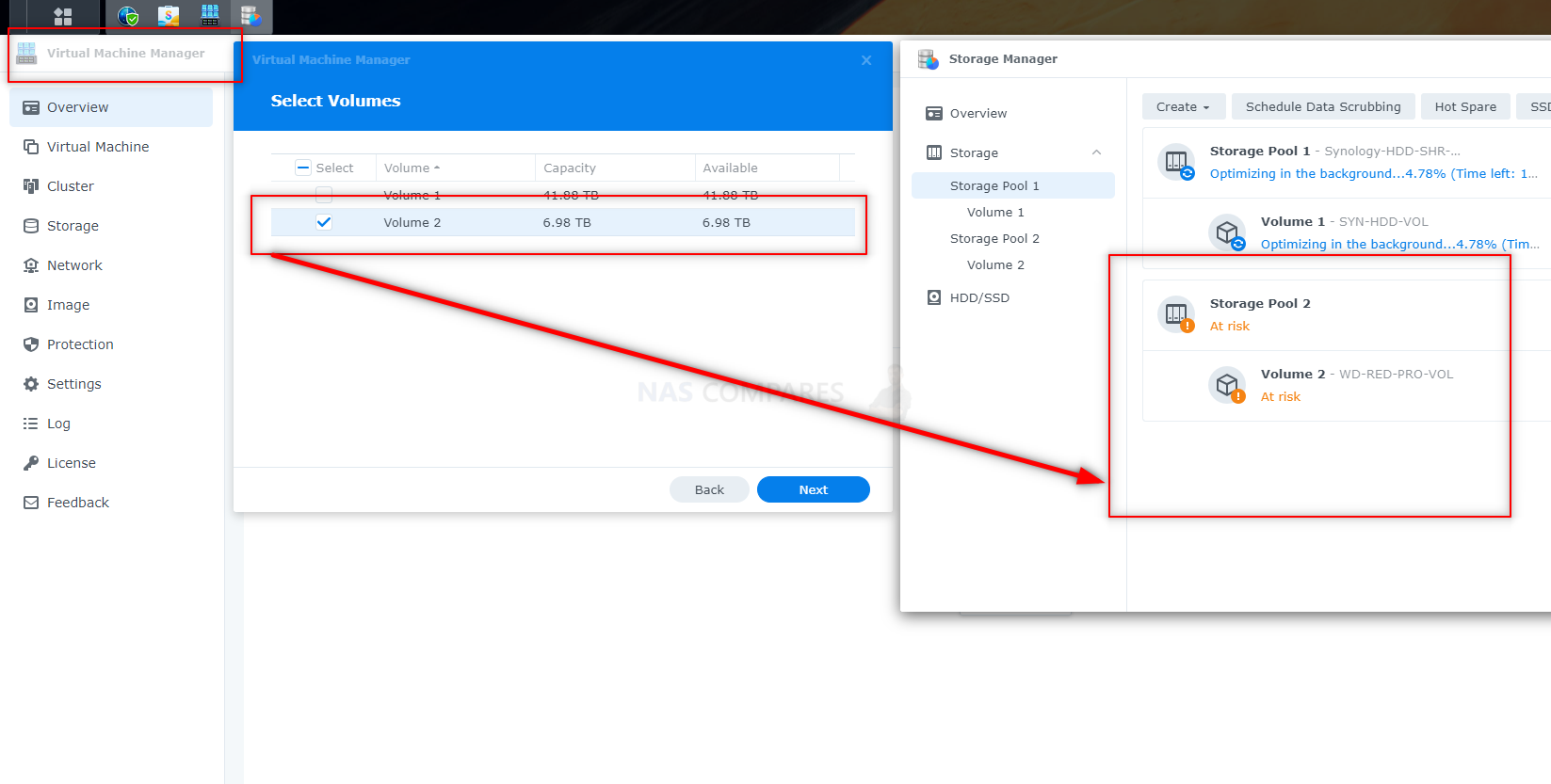The image size is (1551, 784).
Task: Open the Protection section
Action: (x=111, y=344)
